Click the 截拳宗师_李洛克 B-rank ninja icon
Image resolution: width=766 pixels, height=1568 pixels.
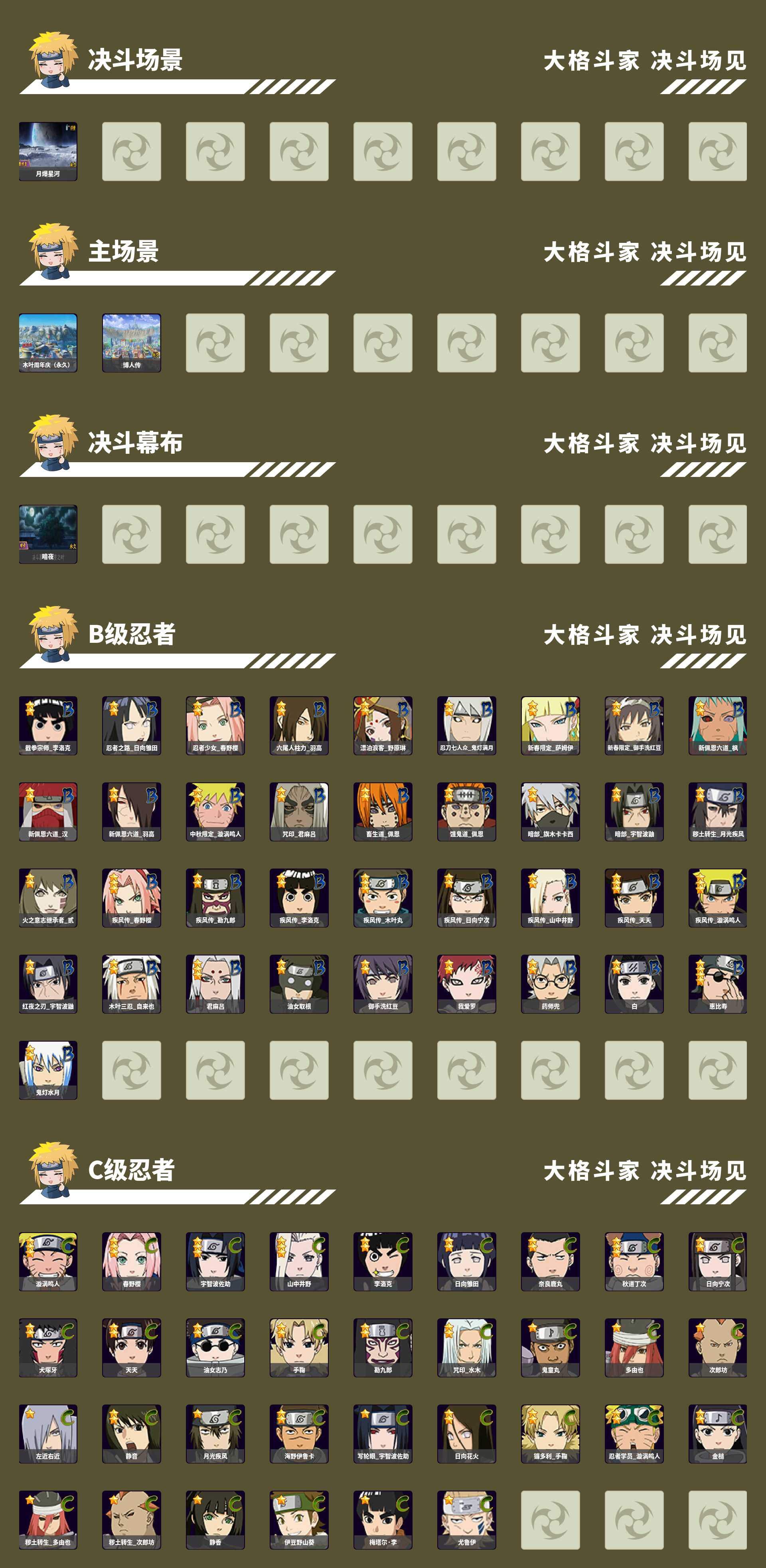tap(48, 725)
